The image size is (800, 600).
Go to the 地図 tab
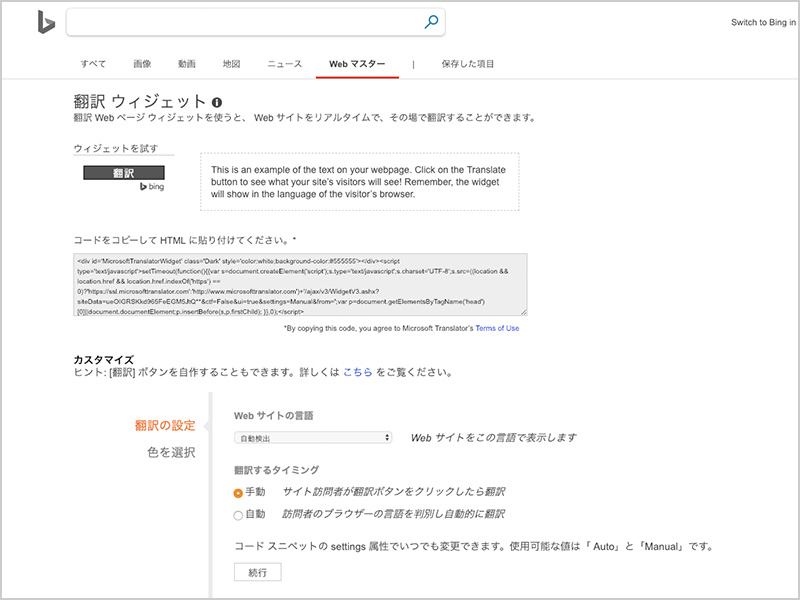tap(231, 64)
